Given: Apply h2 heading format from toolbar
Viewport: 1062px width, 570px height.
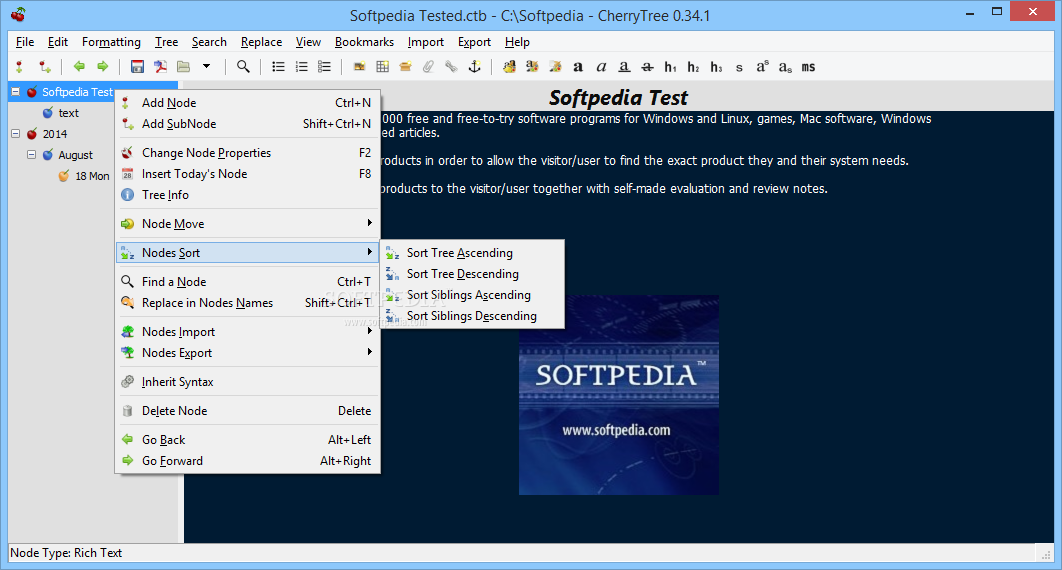Looking at the screenshot, I should 694,66.
